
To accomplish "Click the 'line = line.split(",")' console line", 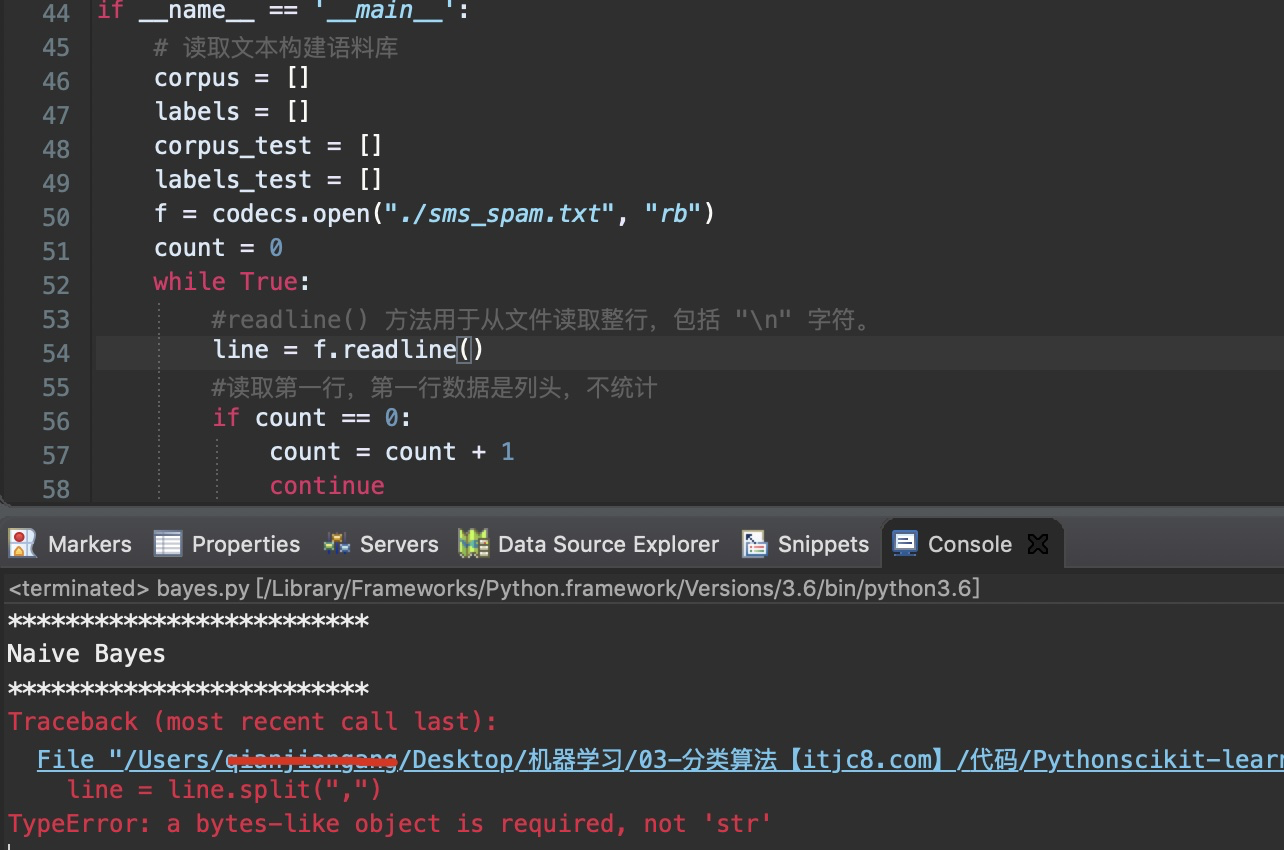I will pos(225,790).
